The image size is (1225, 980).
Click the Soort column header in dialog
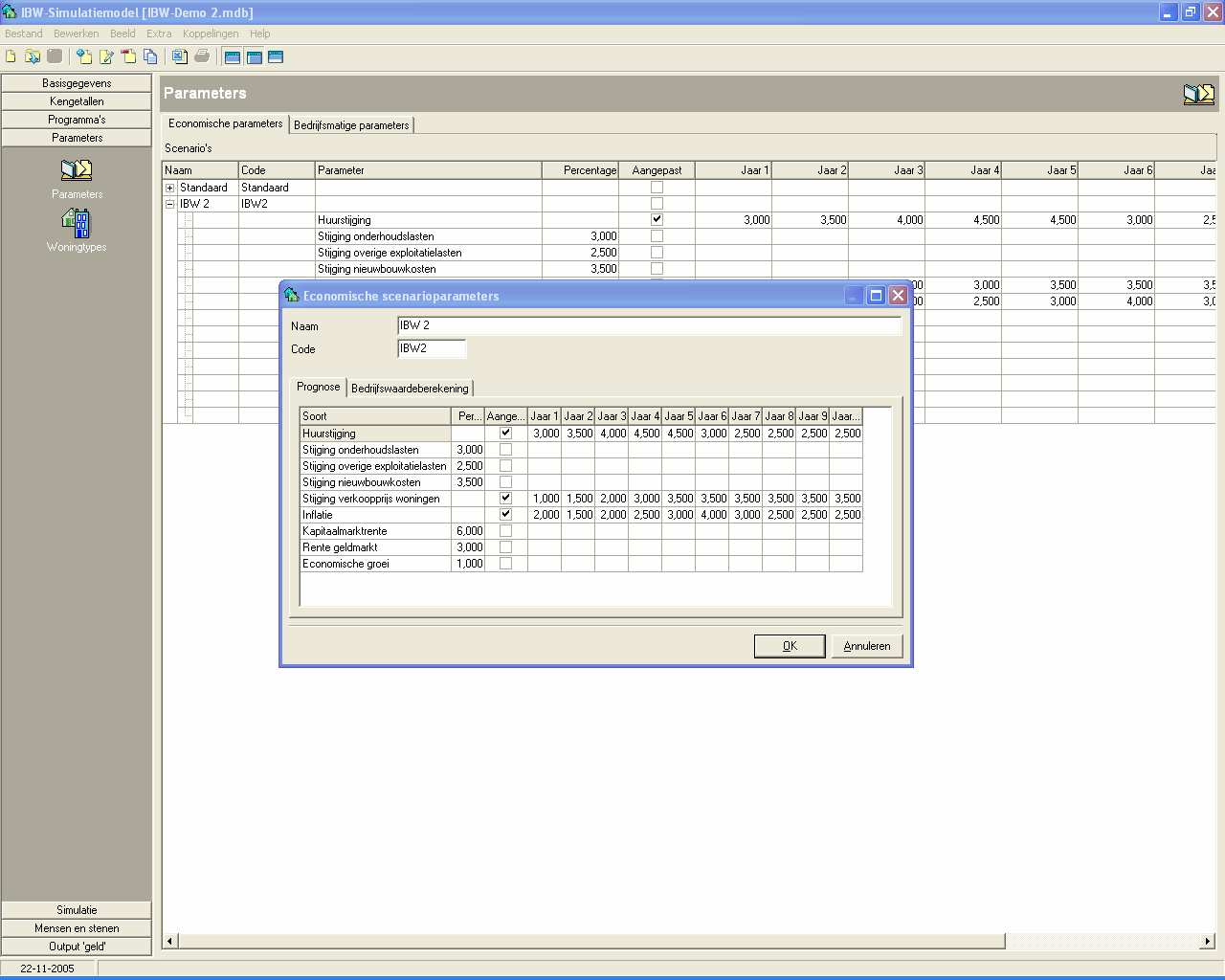coord(375,416)
